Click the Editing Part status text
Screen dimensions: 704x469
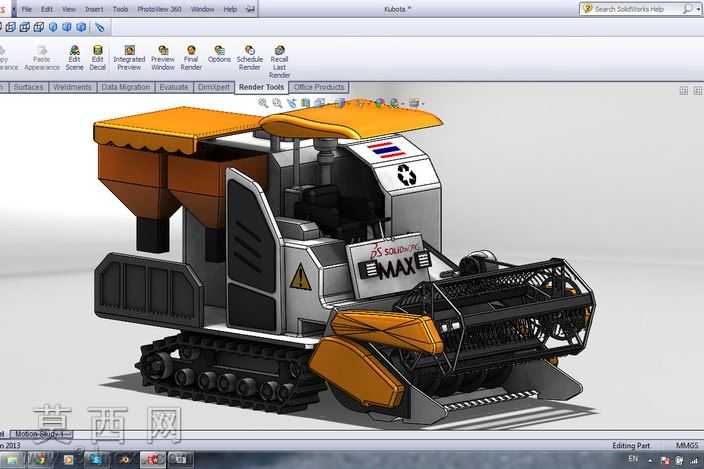point(631,445)
